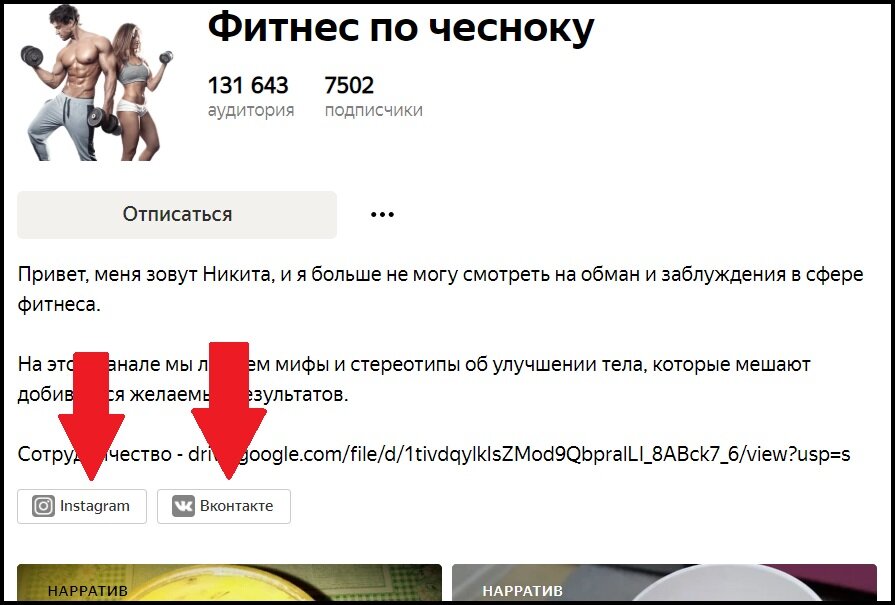Open the right narrative card with white cup
Image resolution: width=895 pixels, height=605 pixels.
click(664, 582)
